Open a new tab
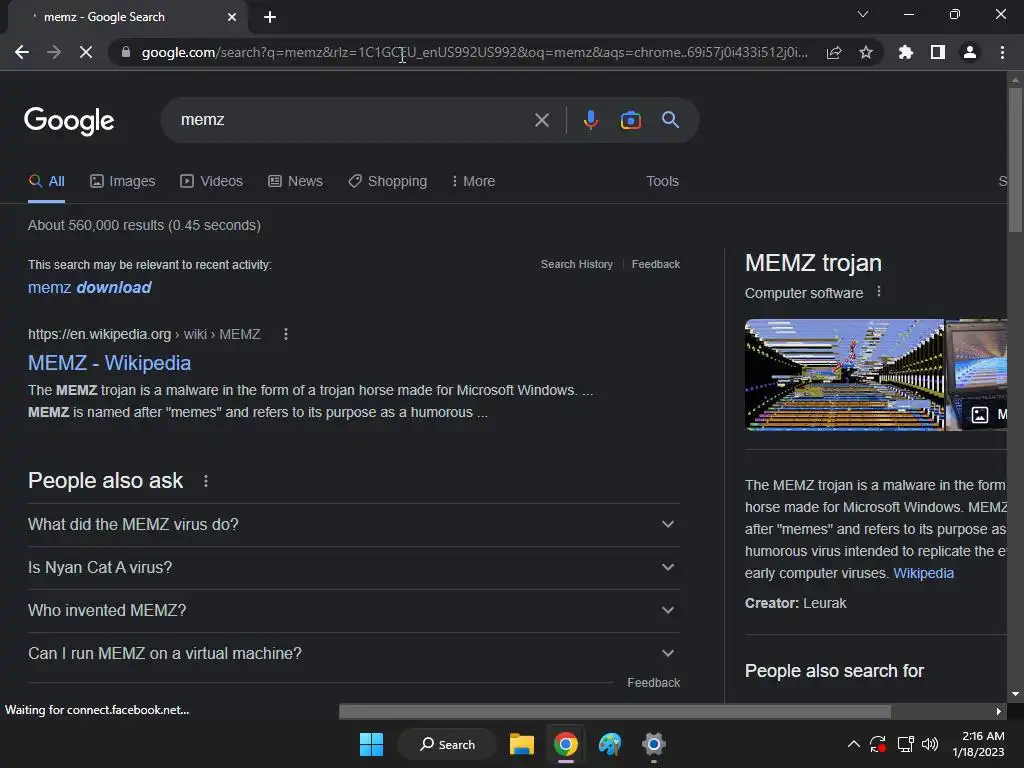1024x768 pixels. pyautogui.click(x=270, y=17)
